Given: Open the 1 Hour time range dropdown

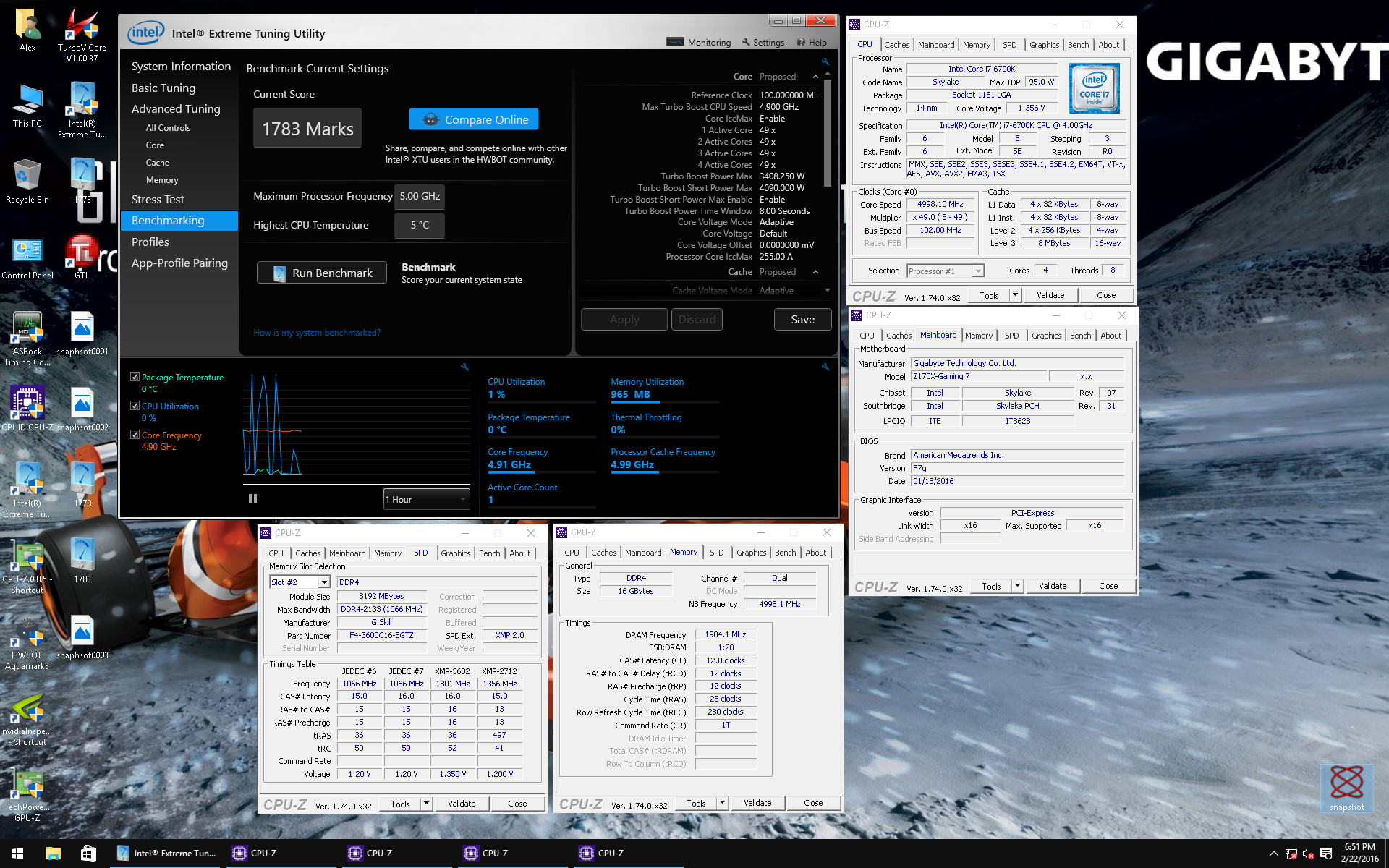Looking at the screenshot, I should tap(426, 499).
